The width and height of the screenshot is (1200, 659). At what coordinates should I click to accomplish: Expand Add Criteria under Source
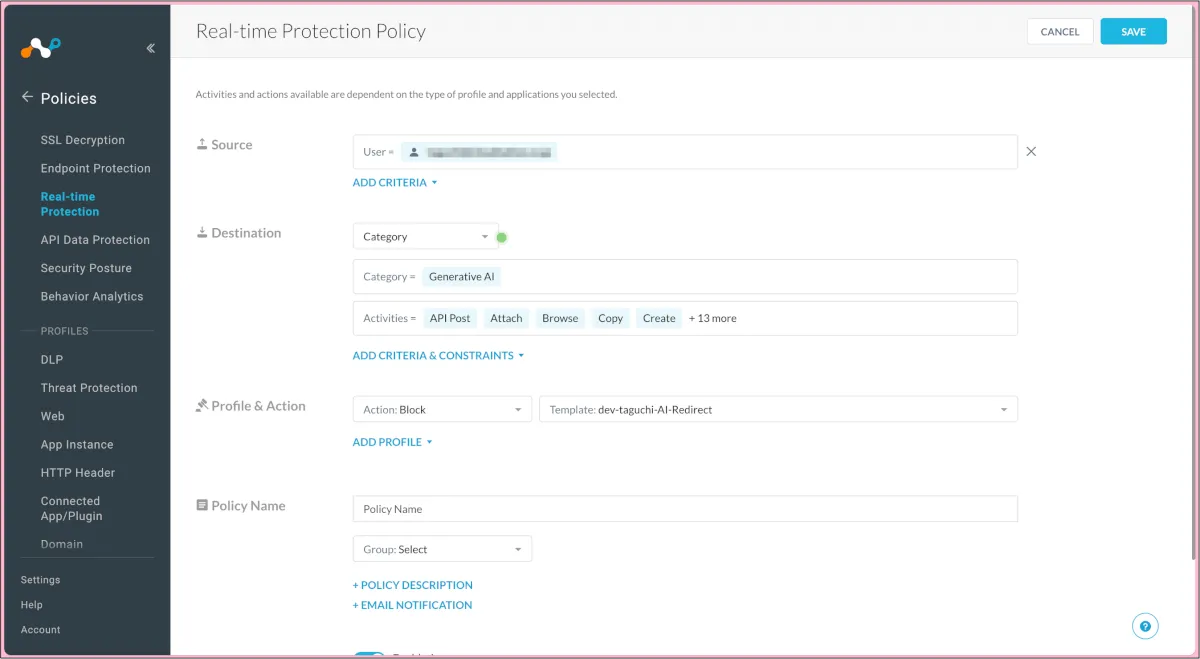(x=395, y=183)
